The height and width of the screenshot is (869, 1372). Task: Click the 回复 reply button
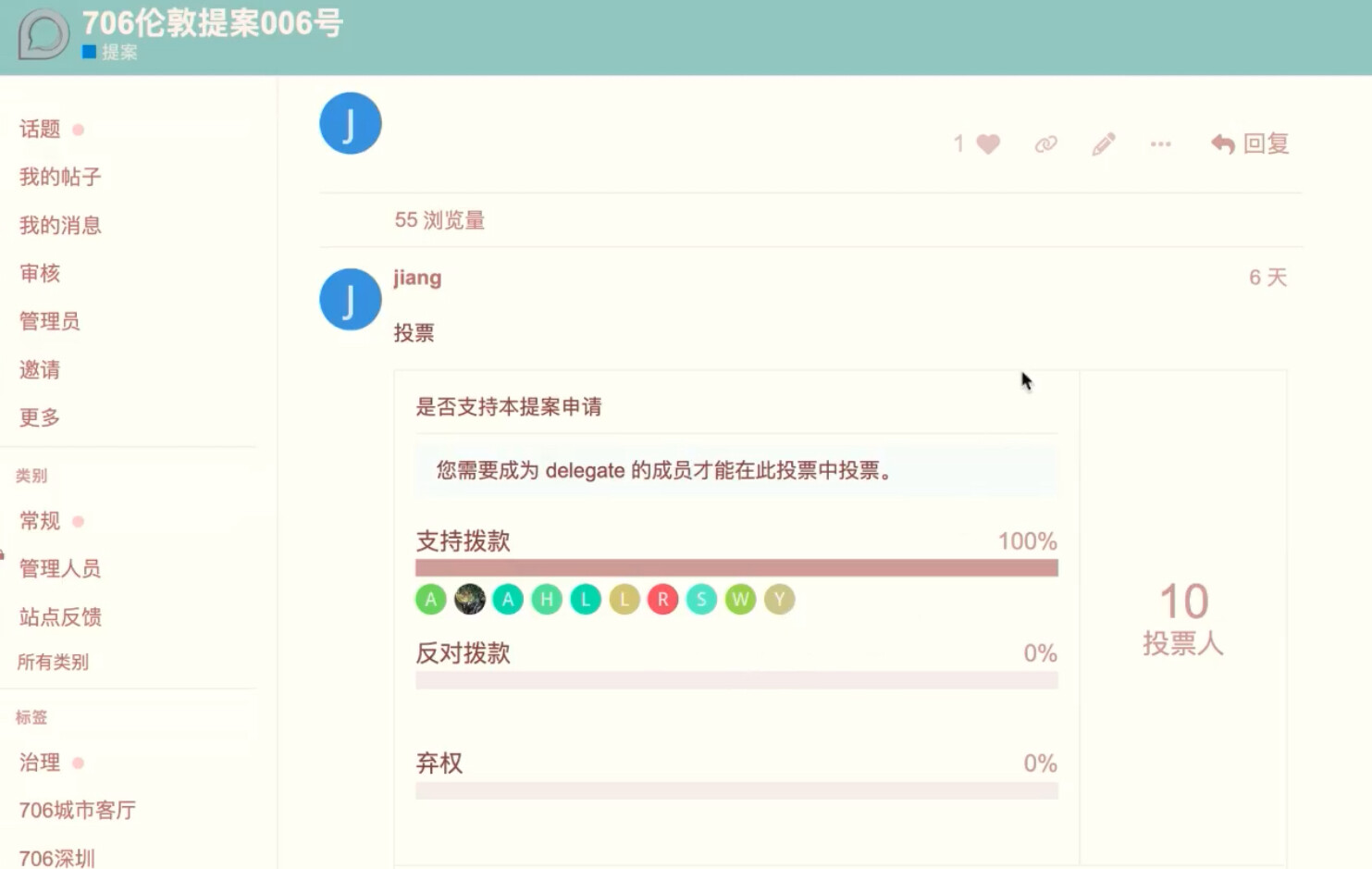[1250, 143]
